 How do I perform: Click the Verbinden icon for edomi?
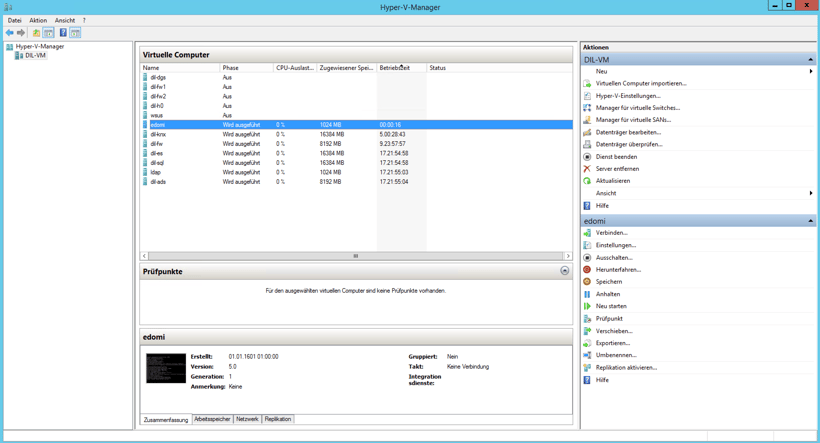(x=587, y=233)
